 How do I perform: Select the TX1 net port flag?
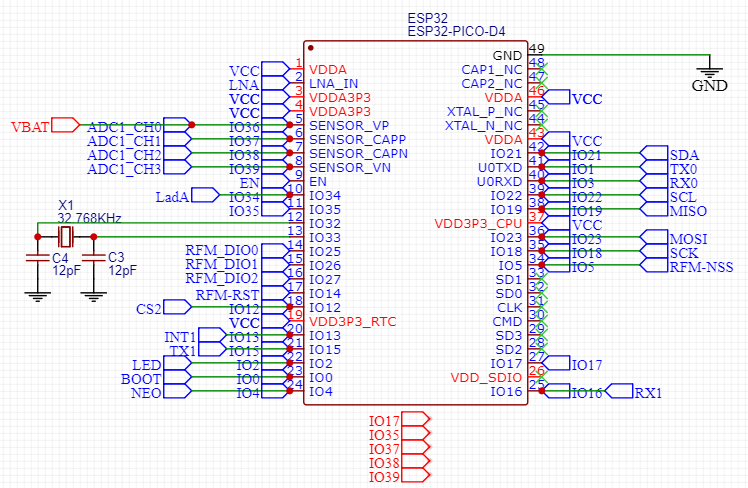pos(213,349)
